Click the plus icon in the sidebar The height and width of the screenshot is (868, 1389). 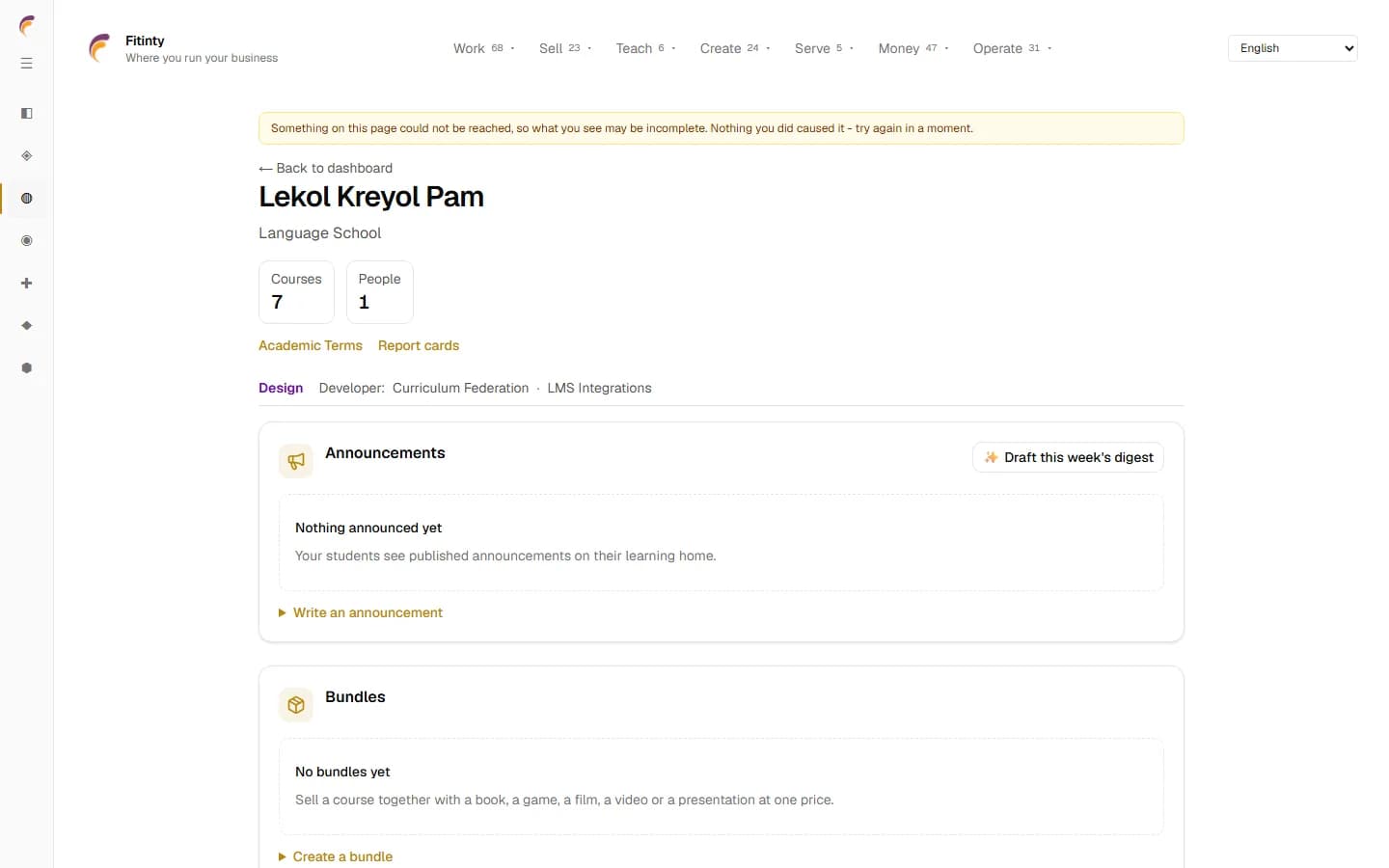[27, 284]
